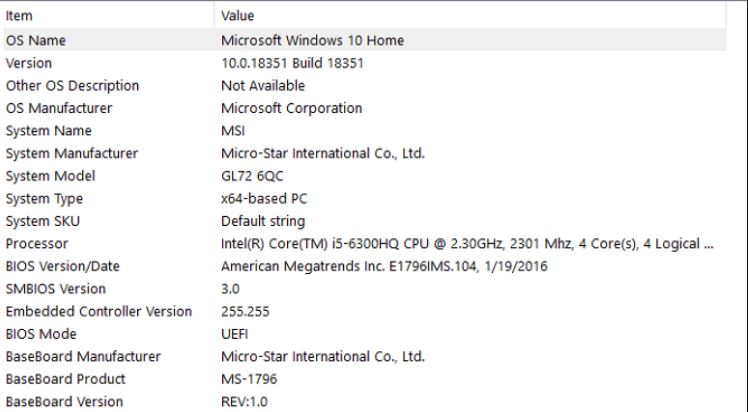This screenshot has height=412, width=748.
Task: Select the Embedded Controller Version row
Action: (365, 311)
